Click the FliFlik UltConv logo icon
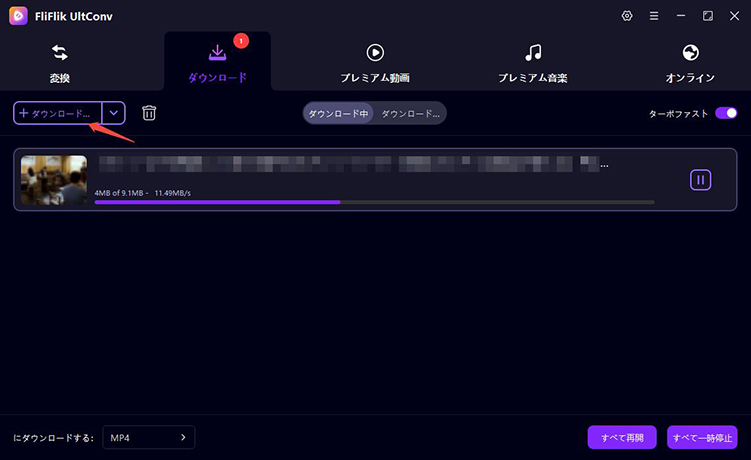Image resolution: width=751 pixels, height=460 pixels. 18,16
